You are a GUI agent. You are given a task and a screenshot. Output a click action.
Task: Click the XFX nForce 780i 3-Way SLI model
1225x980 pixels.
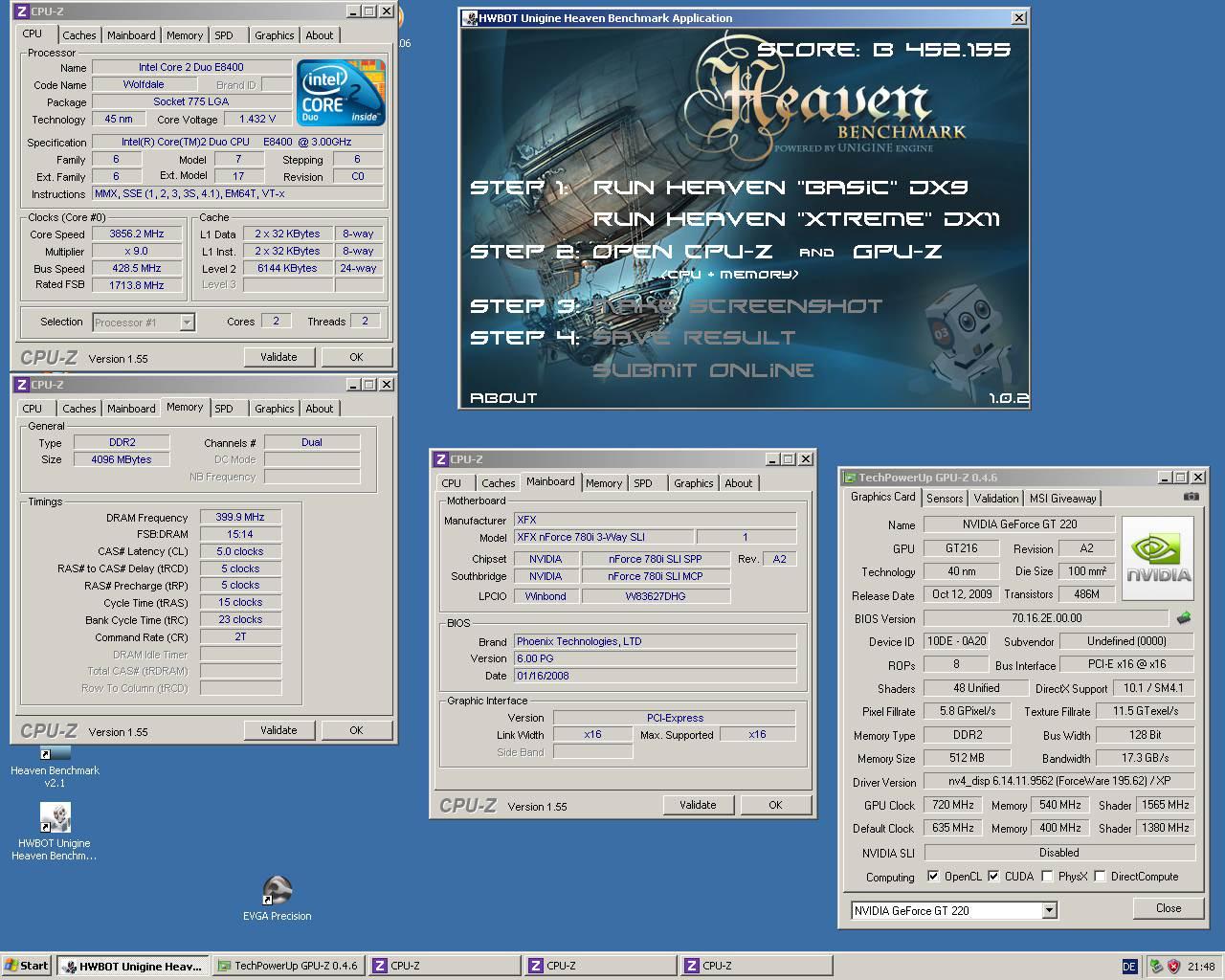tap(603, 538)
